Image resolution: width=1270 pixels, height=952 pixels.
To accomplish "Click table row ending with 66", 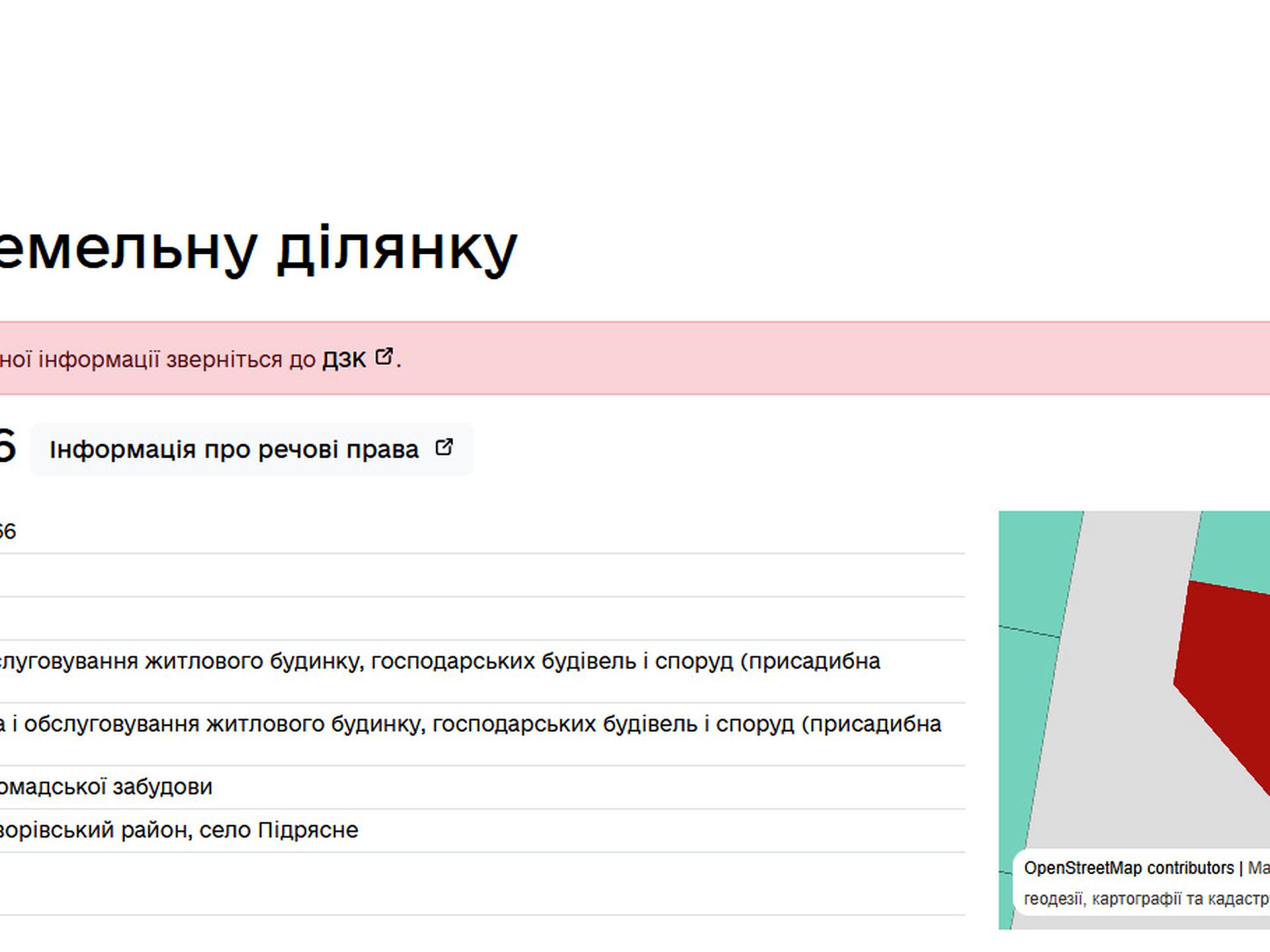I will 7,532.
